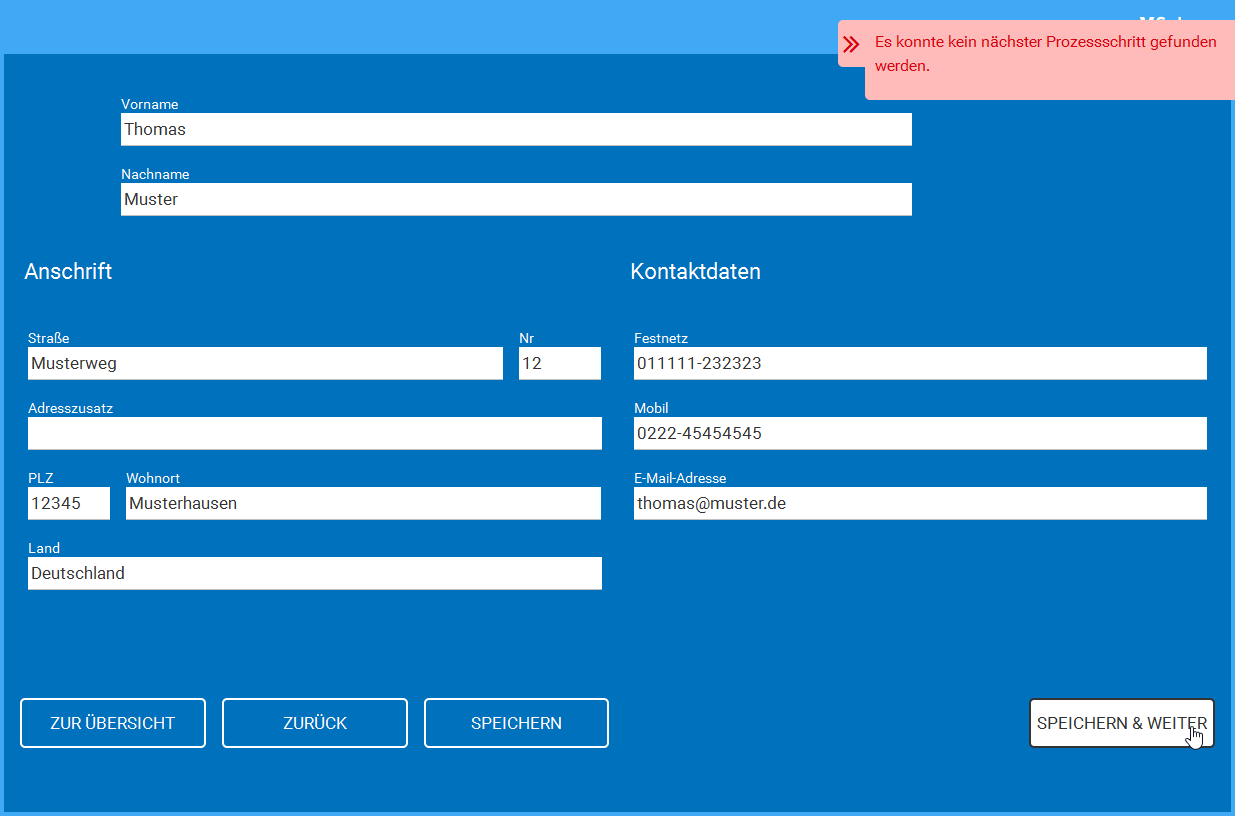This screenshot has height=816, width=1235.
Task: Click the Kontaktdaten section heading
Action: click(695, 271)
